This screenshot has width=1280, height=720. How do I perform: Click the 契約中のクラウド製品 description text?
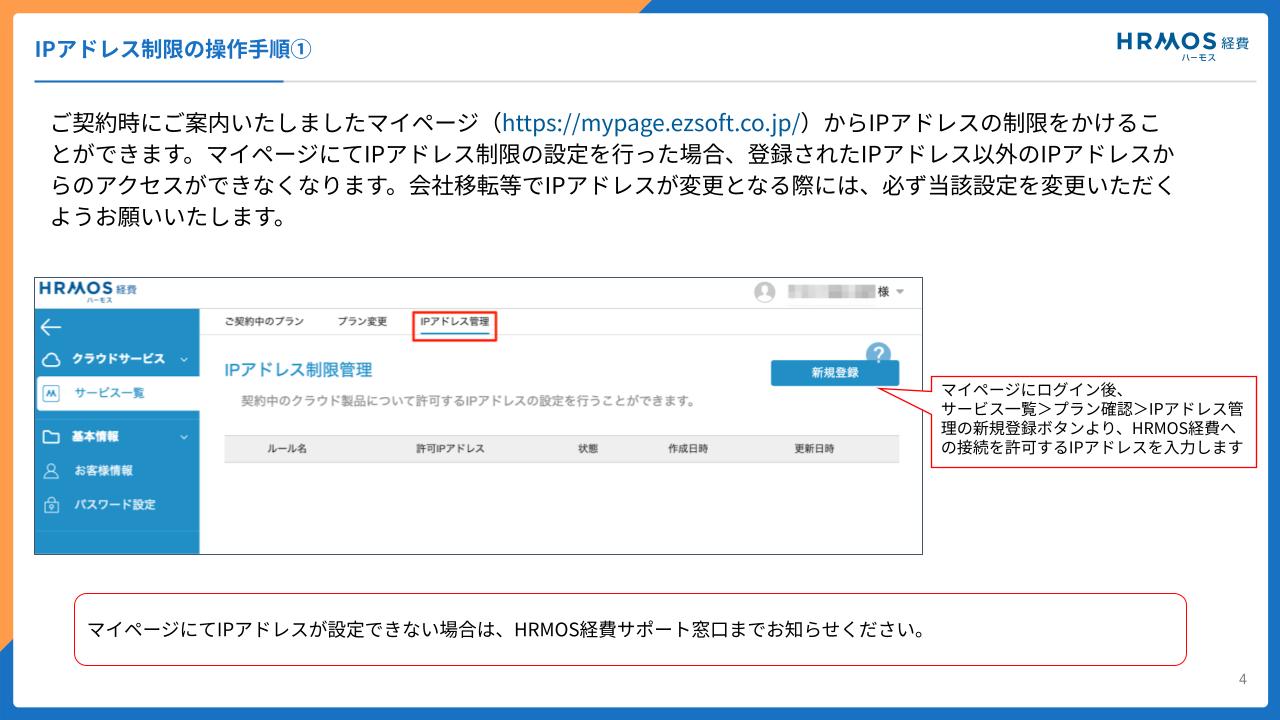point(468,401)
